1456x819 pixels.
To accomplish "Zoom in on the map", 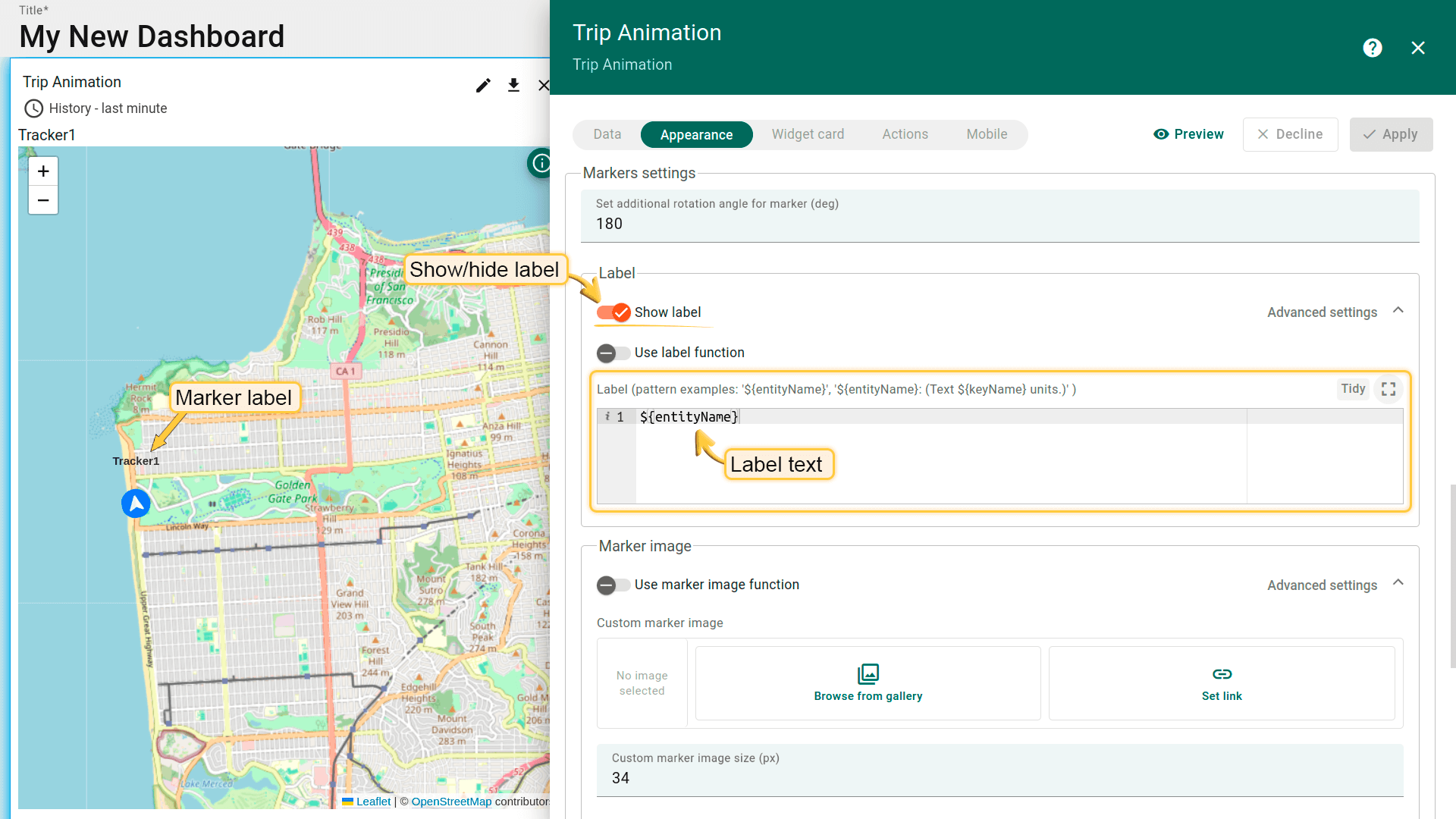I will [x=43, y=171].
